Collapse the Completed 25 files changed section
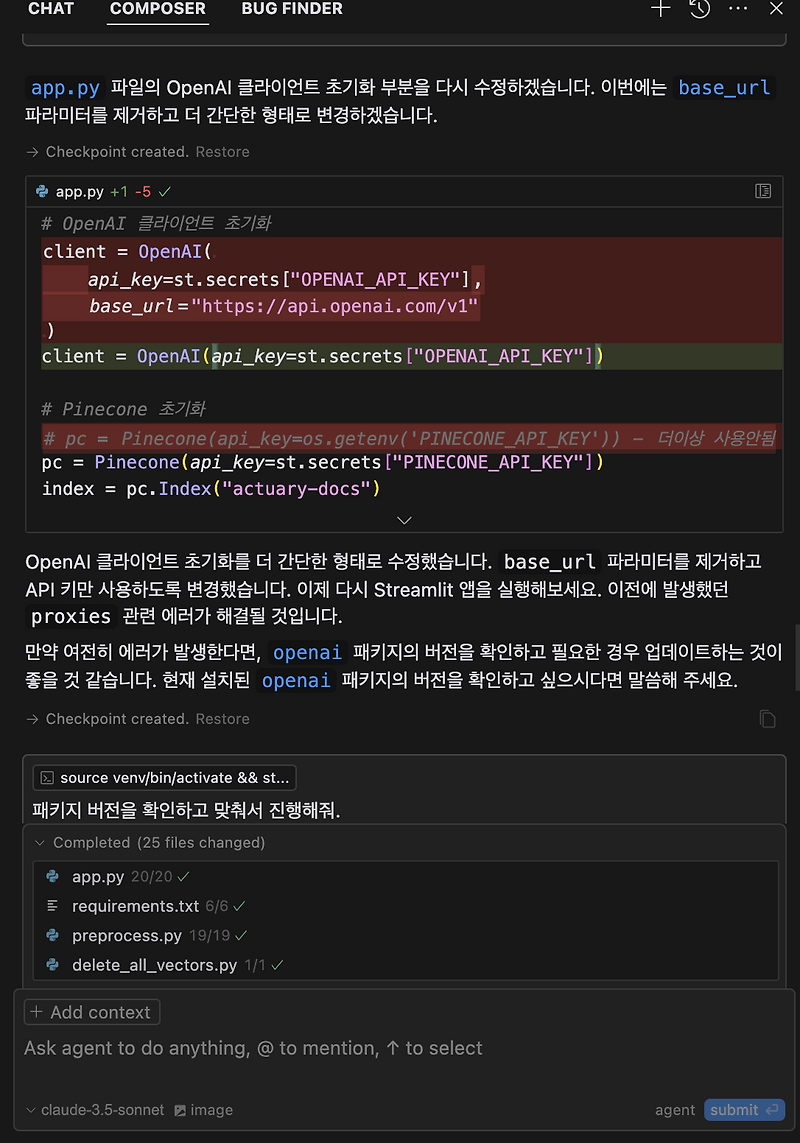 [39, 842]
